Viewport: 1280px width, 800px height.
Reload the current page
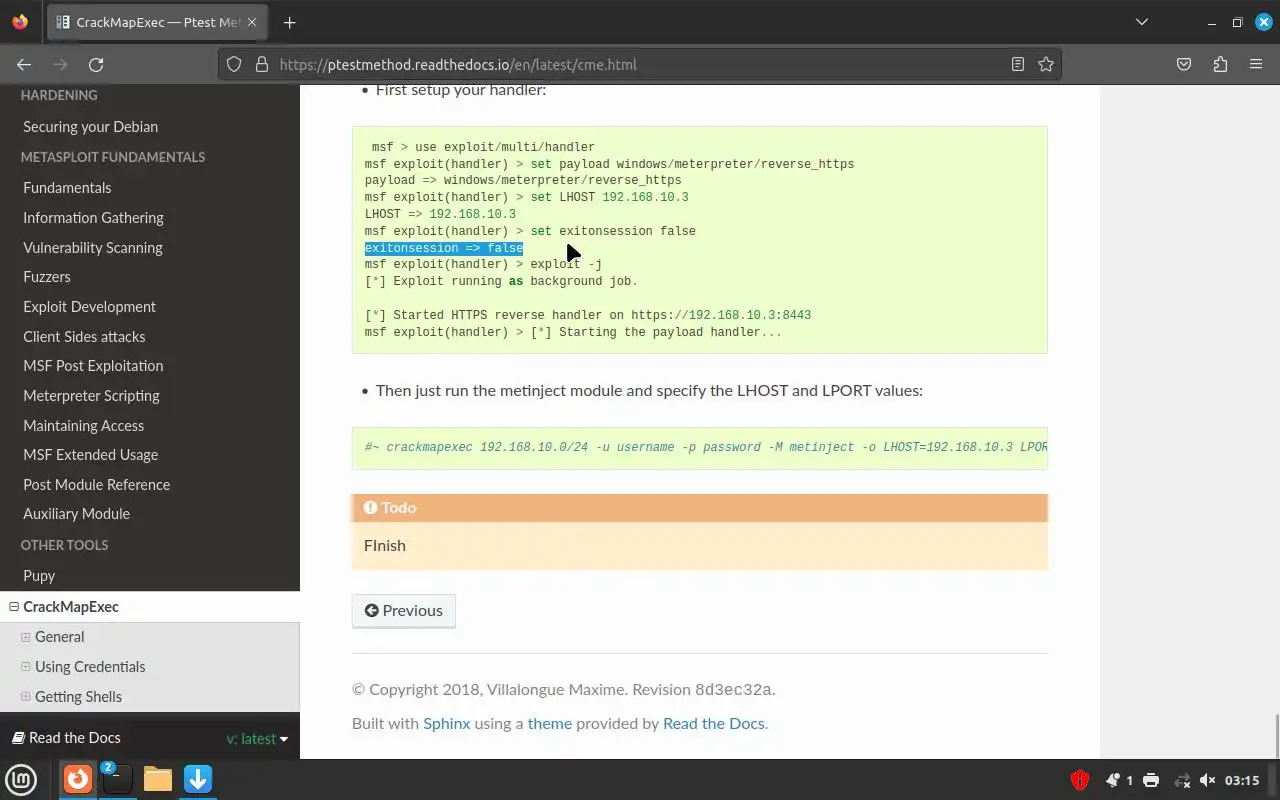coord(96,64)
